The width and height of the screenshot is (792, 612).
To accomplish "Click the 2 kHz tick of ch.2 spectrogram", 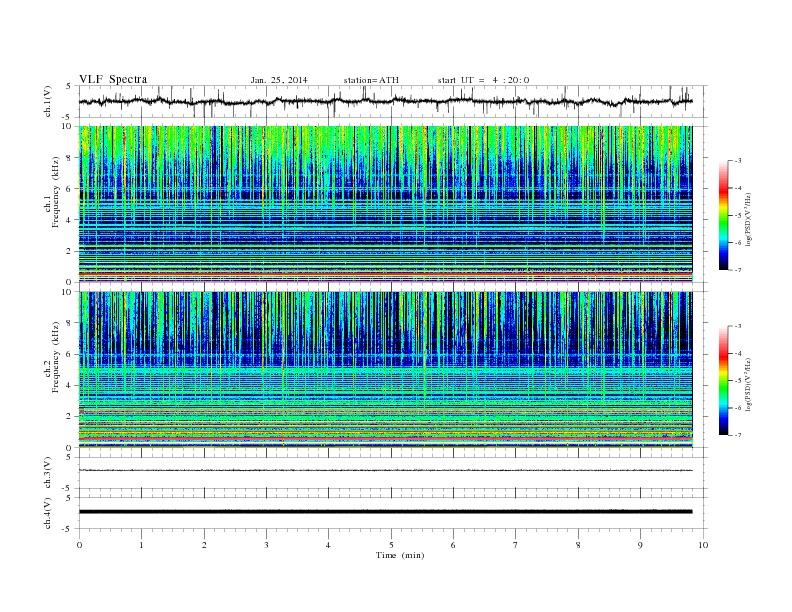I will click(x=70, y=417).
